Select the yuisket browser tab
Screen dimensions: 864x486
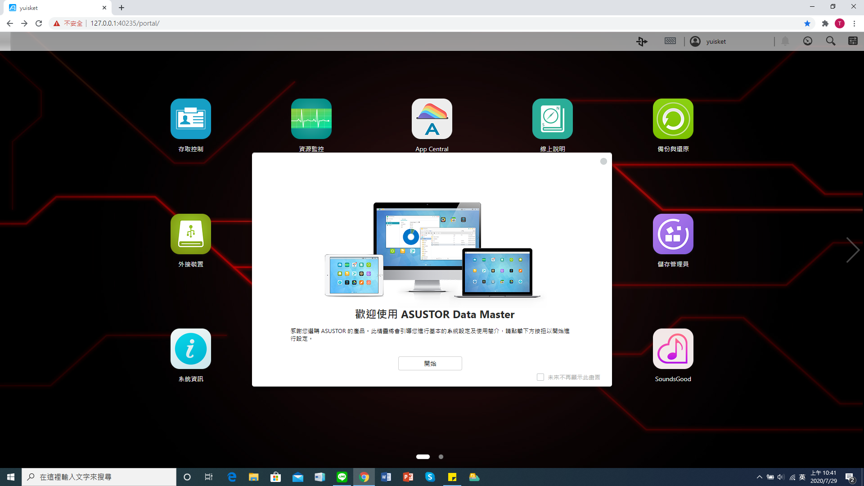(56, 8)
